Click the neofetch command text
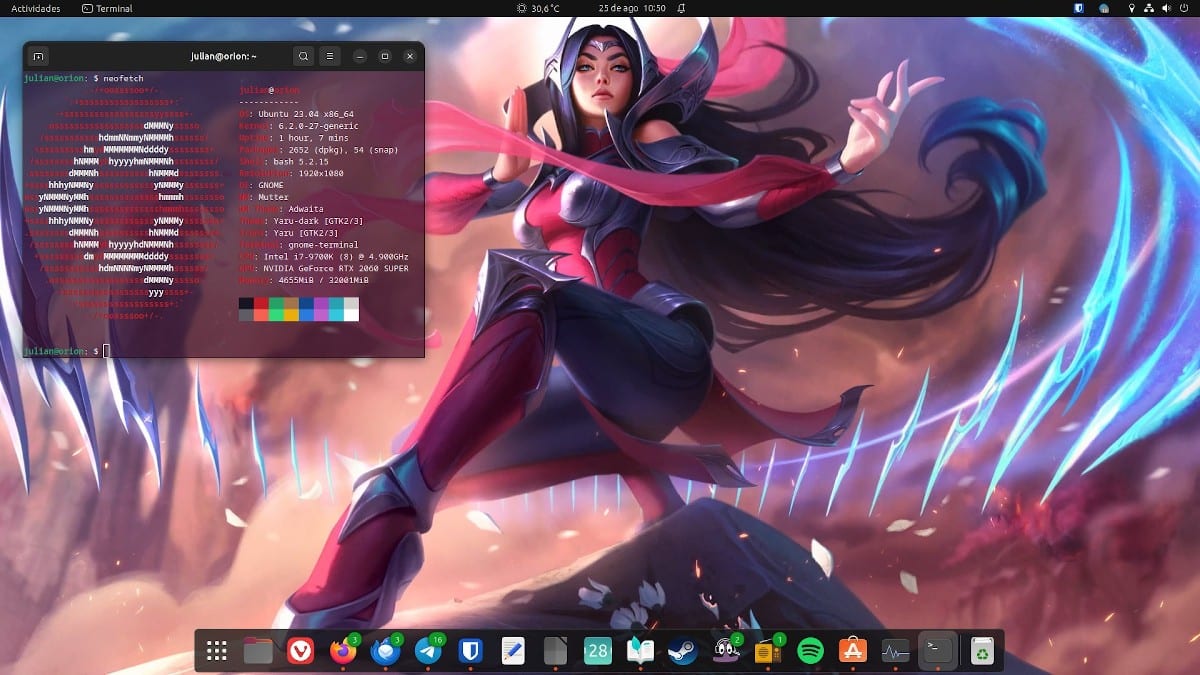 (x=123, y=78)
